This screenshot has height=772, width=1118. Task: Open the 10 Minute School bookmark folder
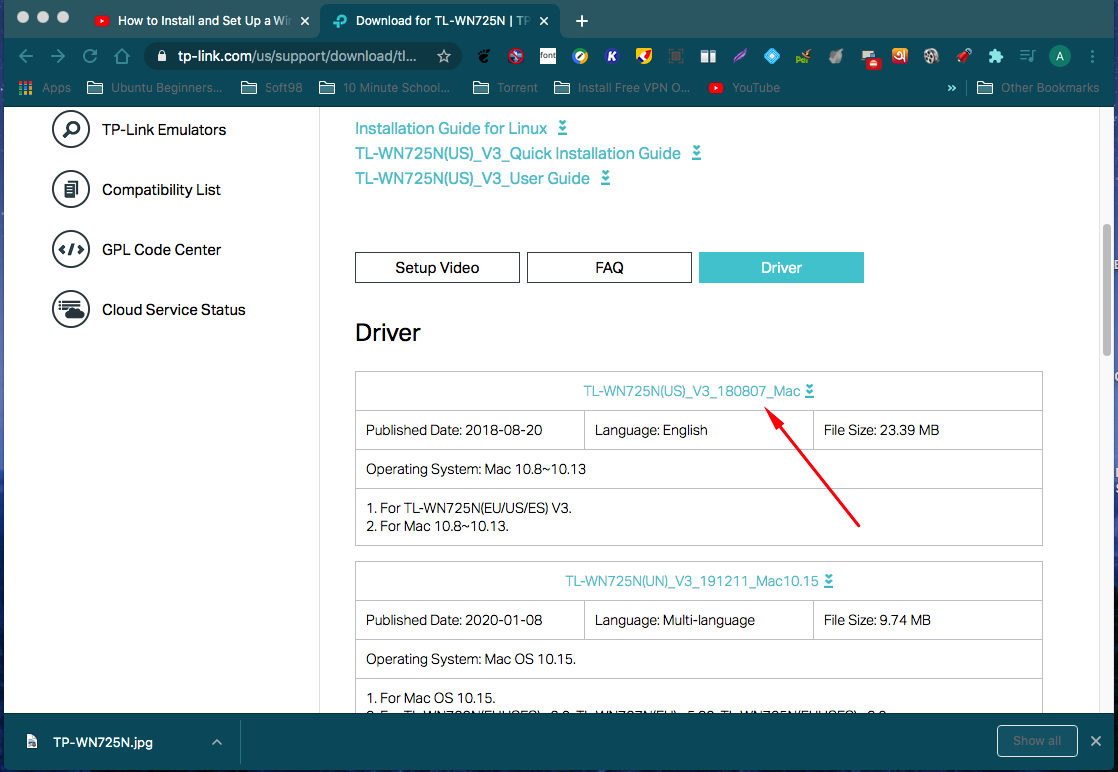[x=384, y=88]
